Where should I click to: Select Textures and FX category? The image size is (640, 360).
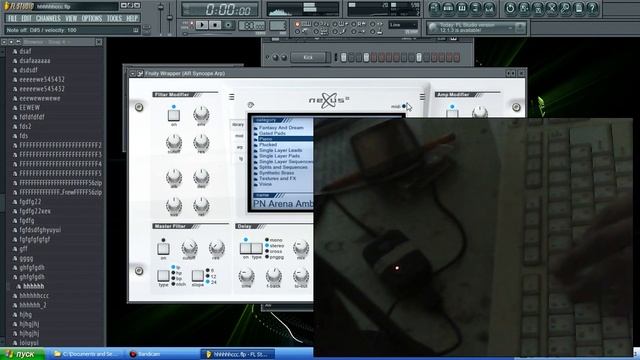(x=278, y=178)
